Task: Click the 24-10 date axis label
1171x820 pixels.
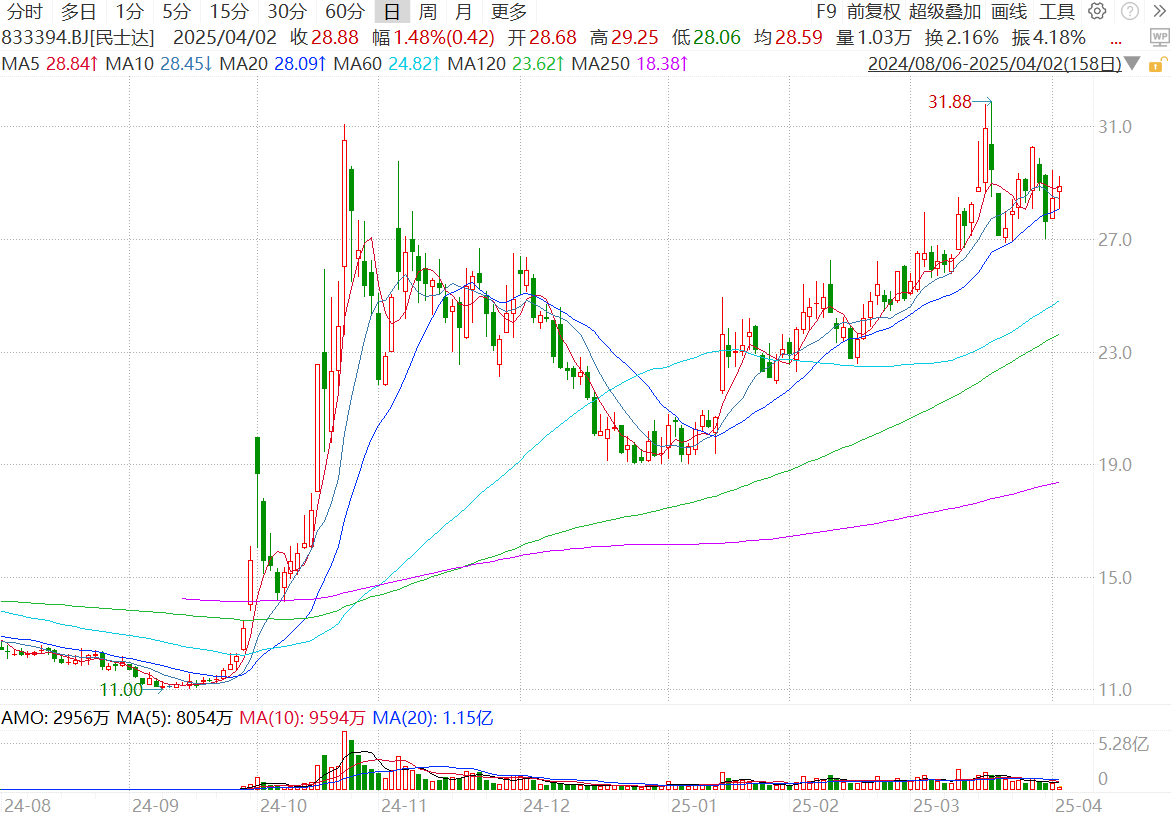Action: tap(284, 806)
